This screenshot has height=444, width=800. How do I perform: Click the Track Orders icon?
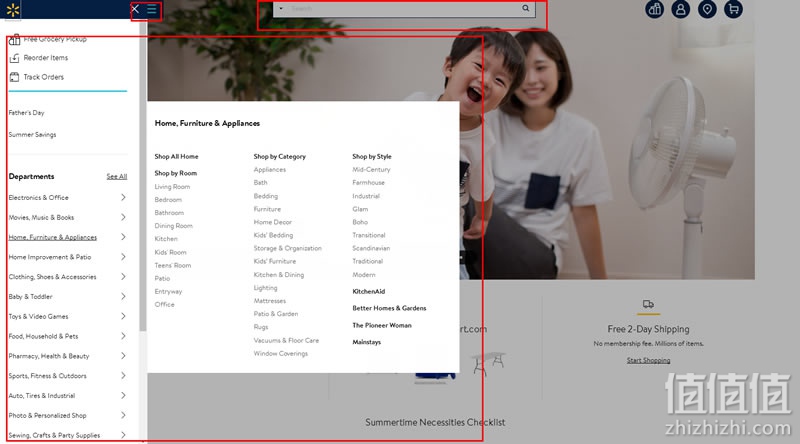point(14,77)
